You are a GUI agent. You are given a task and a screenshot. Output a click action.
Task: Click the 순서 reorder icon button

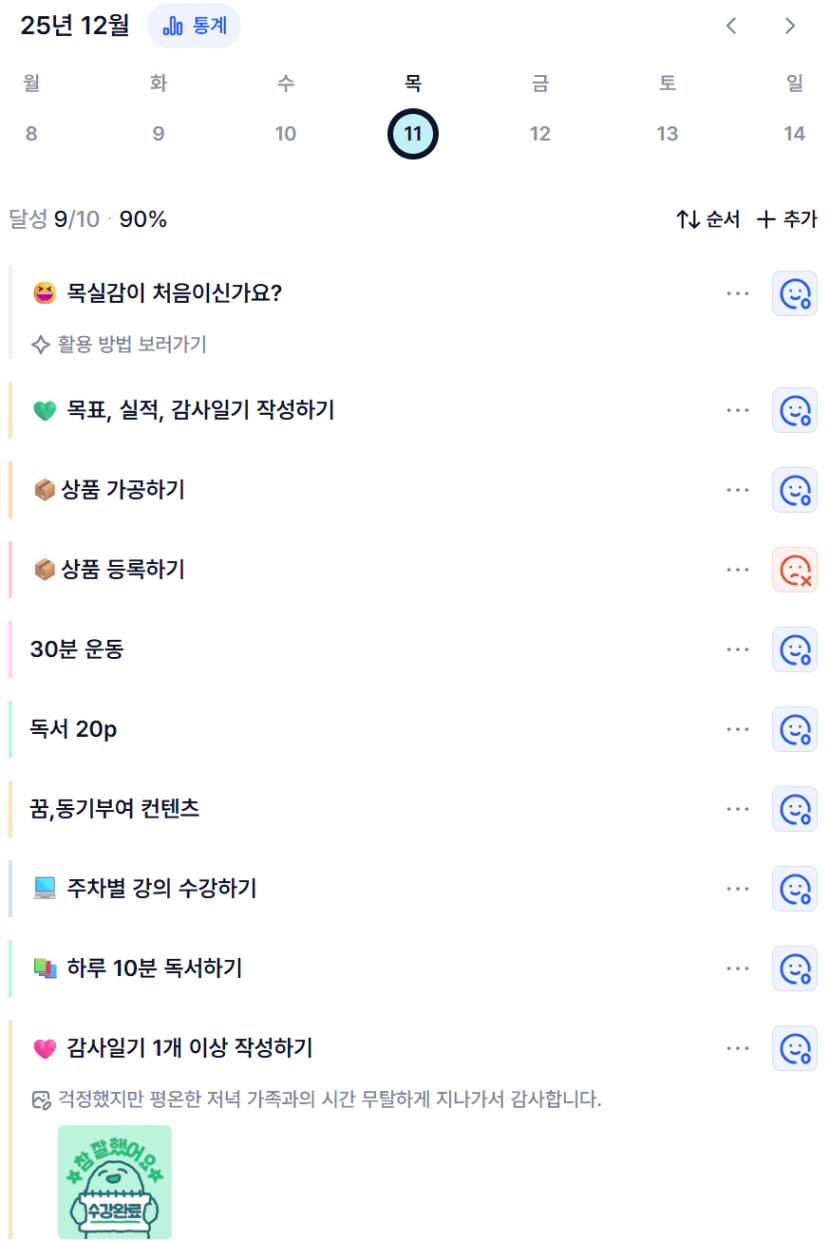coord(708,220)
